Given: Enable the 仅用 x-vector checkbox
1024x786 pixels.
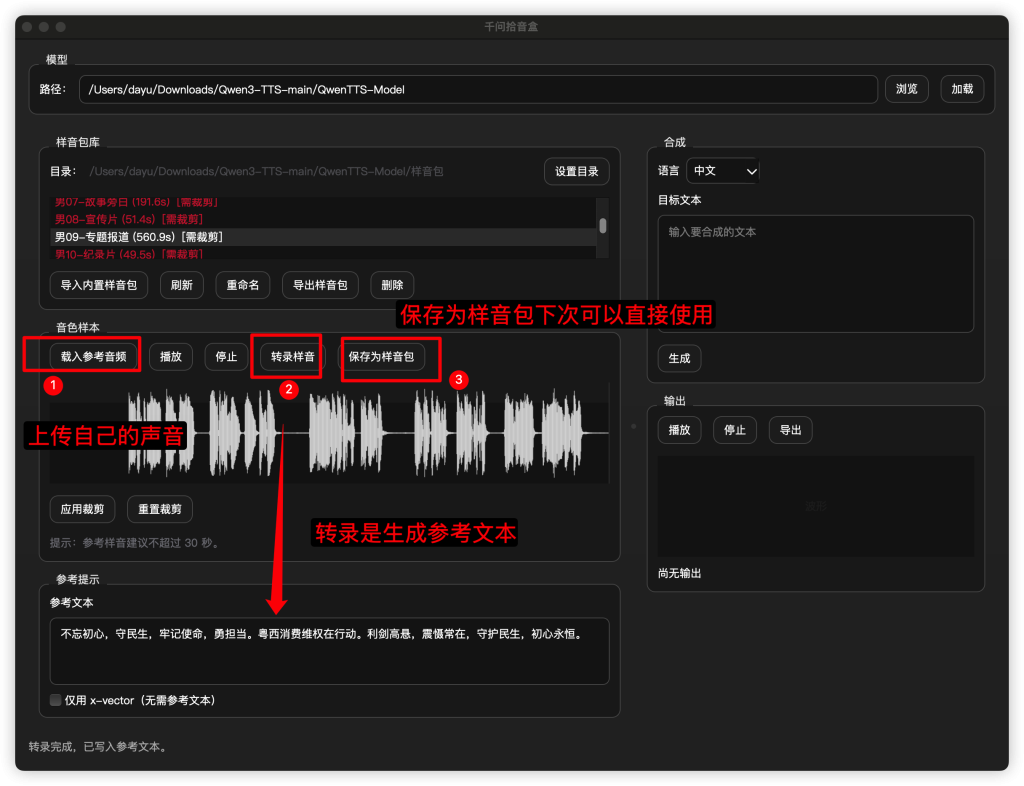Looking at the screenshot, I should [x=56, y=700].
